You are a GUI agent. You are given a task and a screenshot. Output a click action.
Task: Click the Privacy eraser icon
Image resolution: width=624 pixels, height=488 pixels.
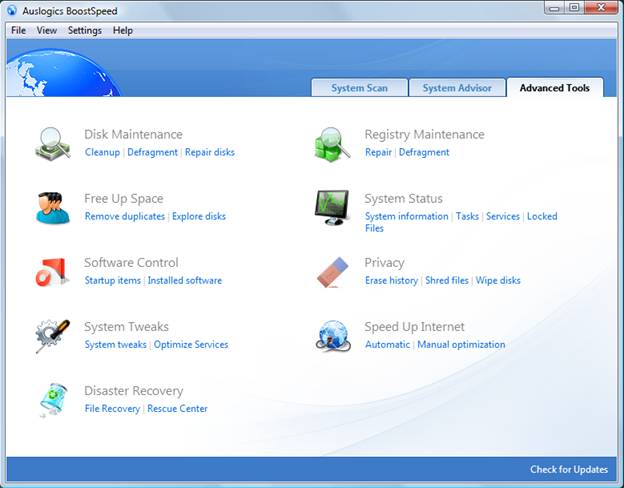(333, 272)
